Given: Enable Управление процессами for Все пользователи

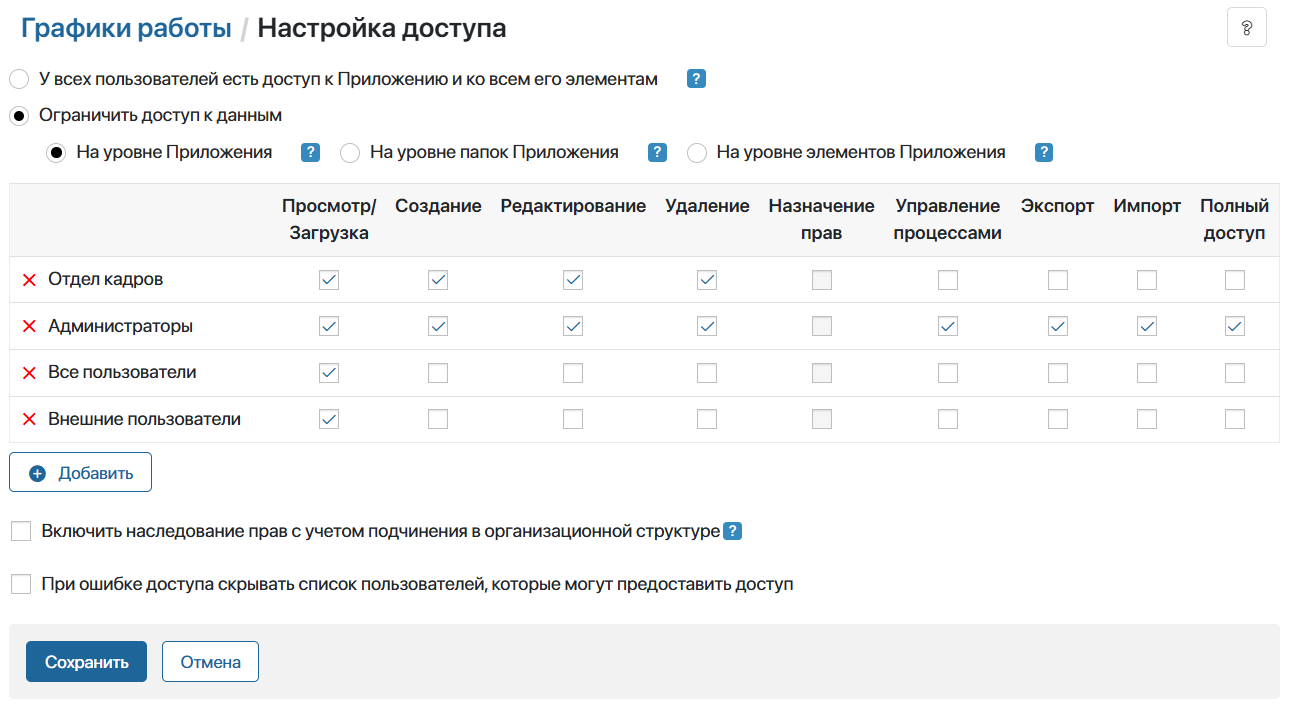Looking at the screenshot, I should click(948, 373).
